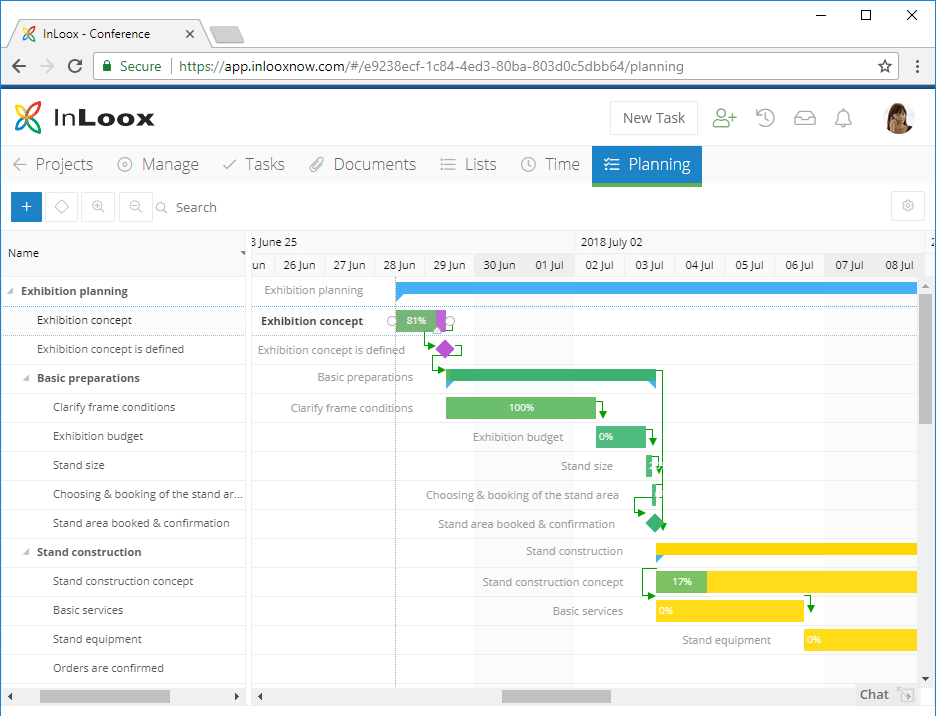936x716 pixels.
Task: Open the inbox tray icon
Action: pyautogui.click(x=804, y=118)
